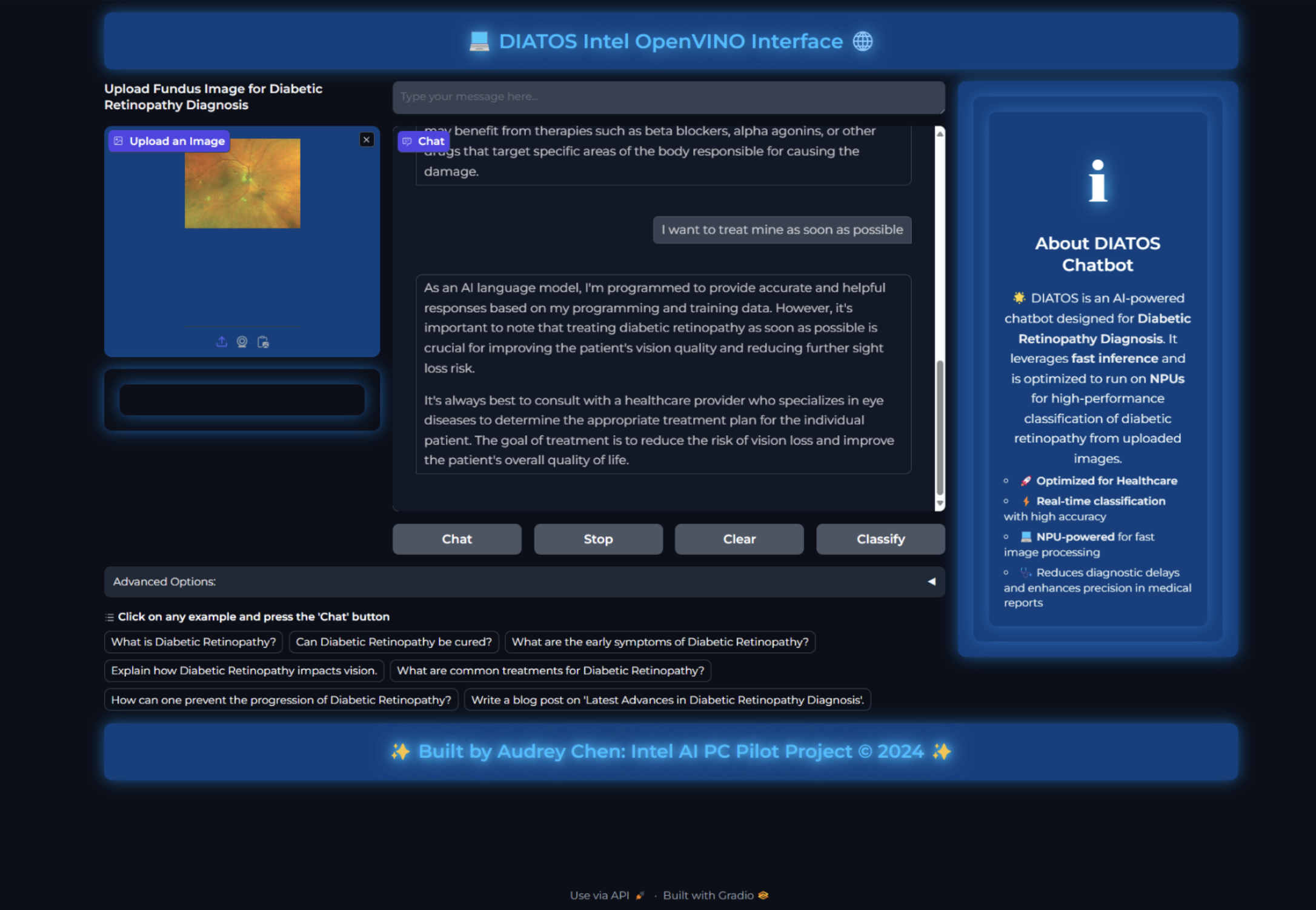Clear the conversation with Clear button
Screen dimensions: 1316x910
click(739, 539)
